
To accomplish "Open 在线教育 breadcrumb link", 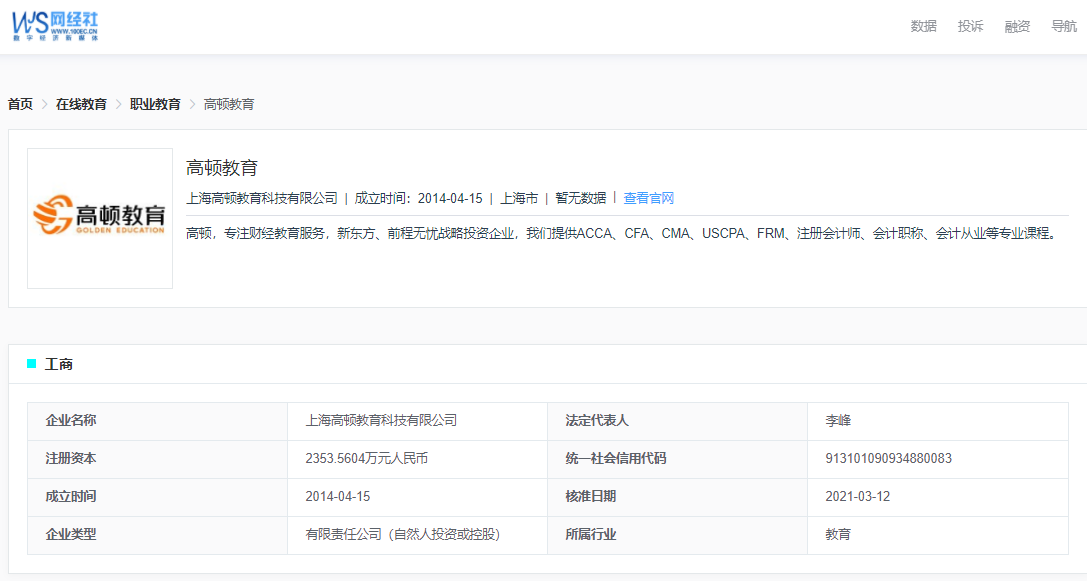I will (x=81, y=104).
